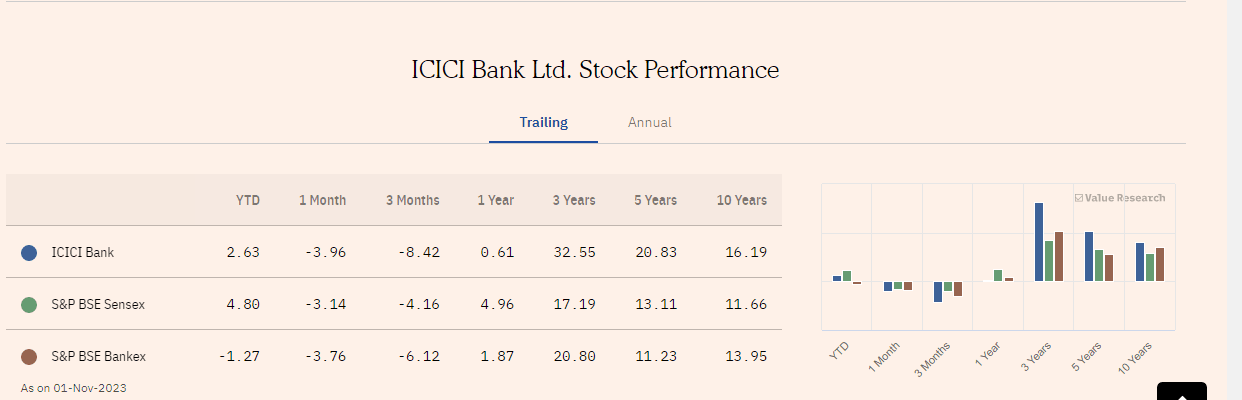The height and width of the screenshot is (400, 1242).
Task: Click the scroll-to-top arrow button
Action: (x=1181, y=391)
